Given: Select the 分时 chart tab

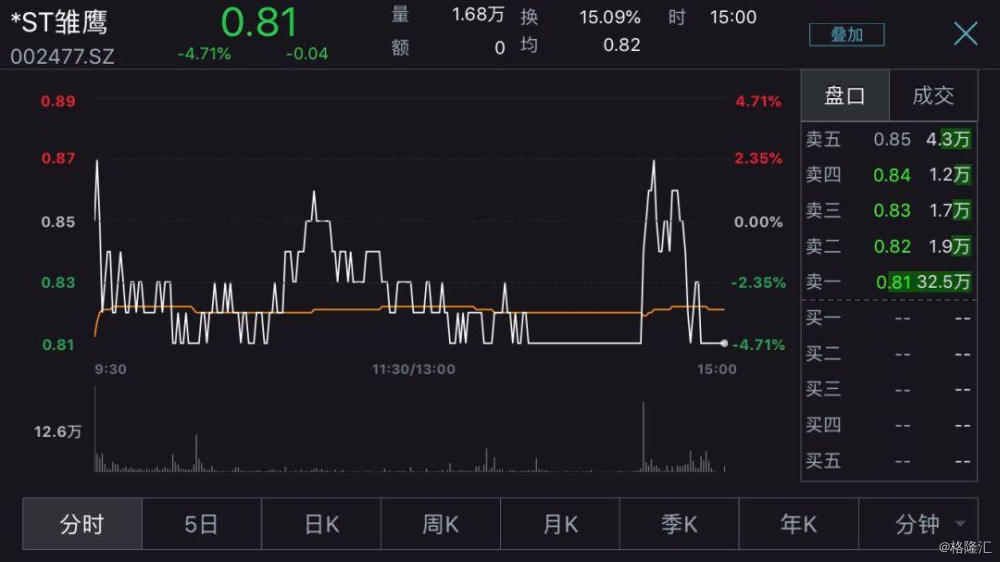Looking at the screenshot, I should [82, 524].
